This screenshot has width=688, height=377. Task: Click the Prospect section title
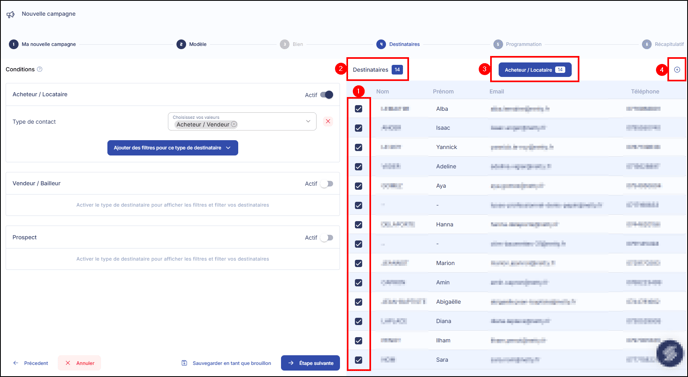(25, 237)
